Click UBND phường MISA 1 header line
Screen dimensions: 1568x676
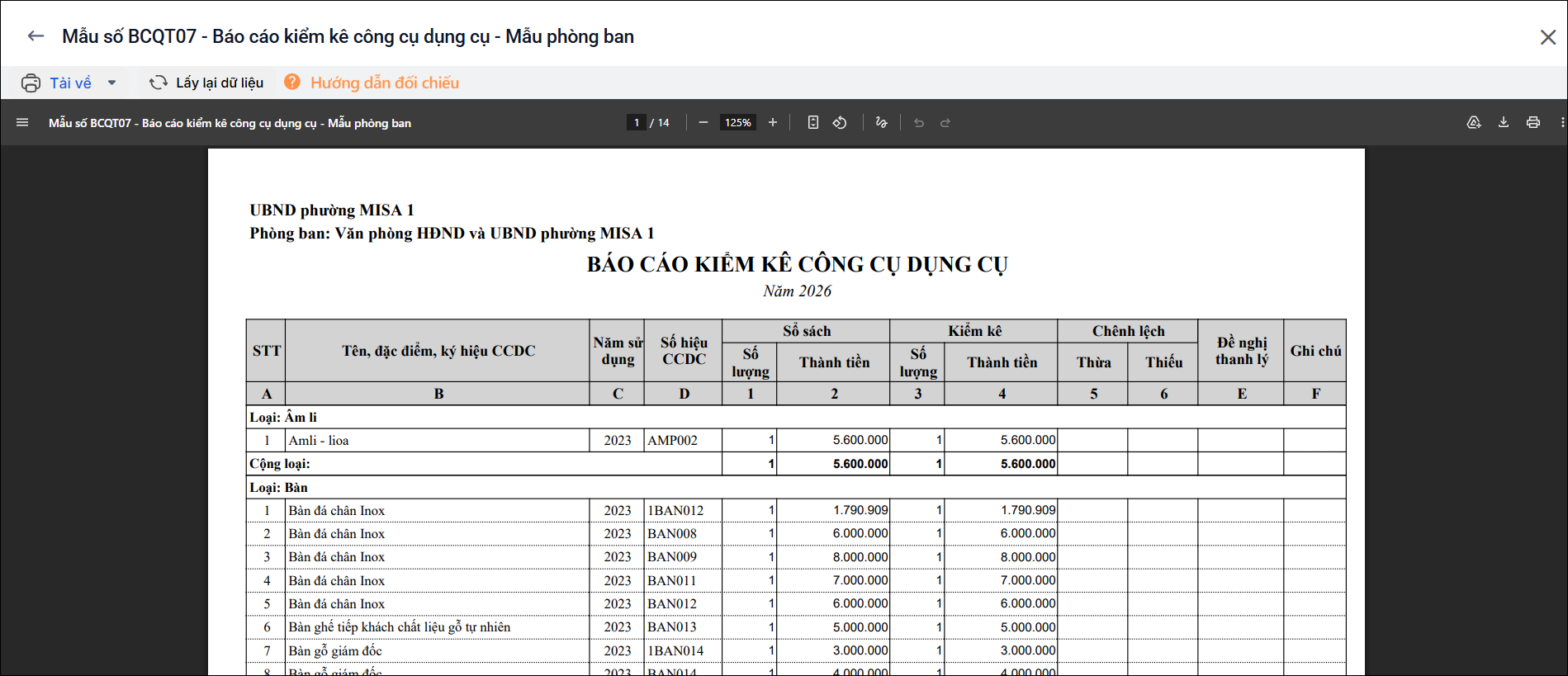tap(332, 210)
